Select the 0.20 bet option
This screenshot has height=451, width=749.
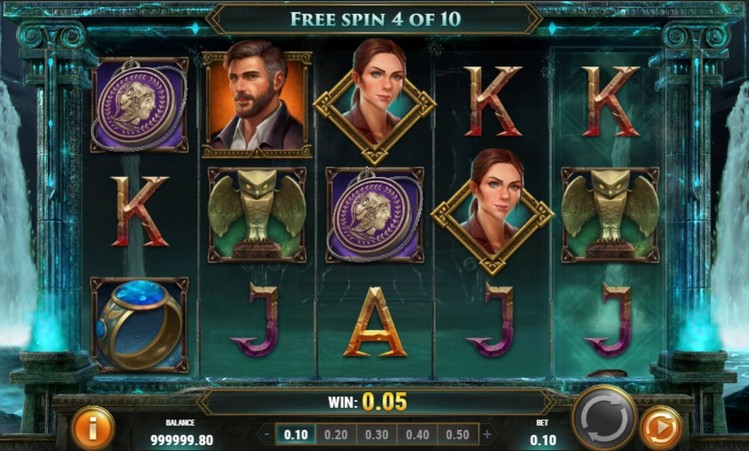336,435
